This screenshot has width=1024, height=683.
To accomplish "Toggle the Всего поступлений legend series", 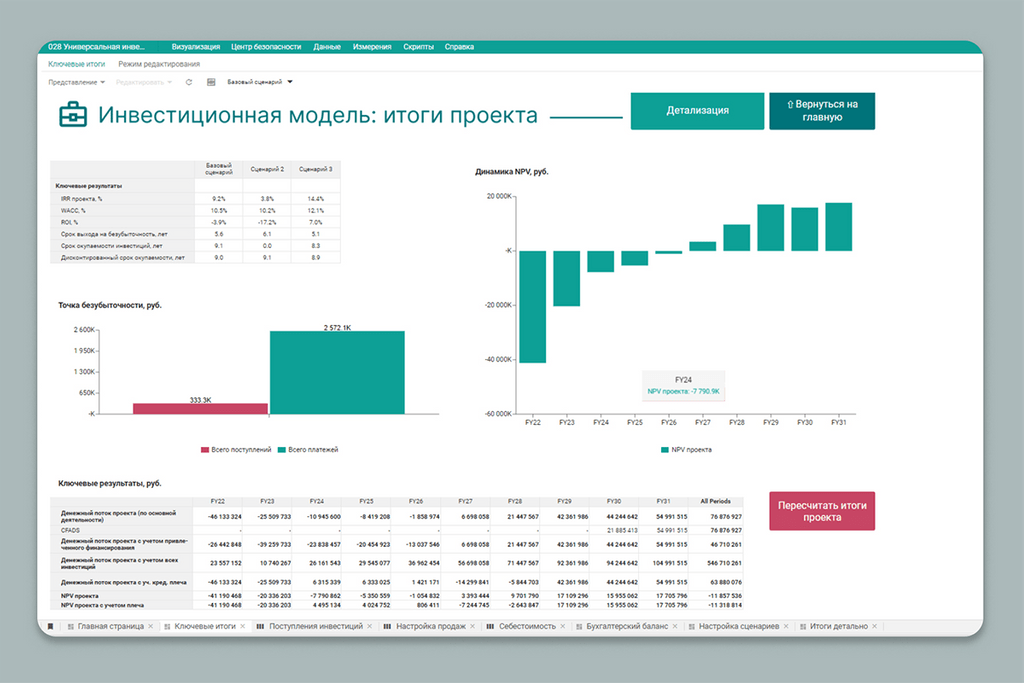I will point(236,450).
